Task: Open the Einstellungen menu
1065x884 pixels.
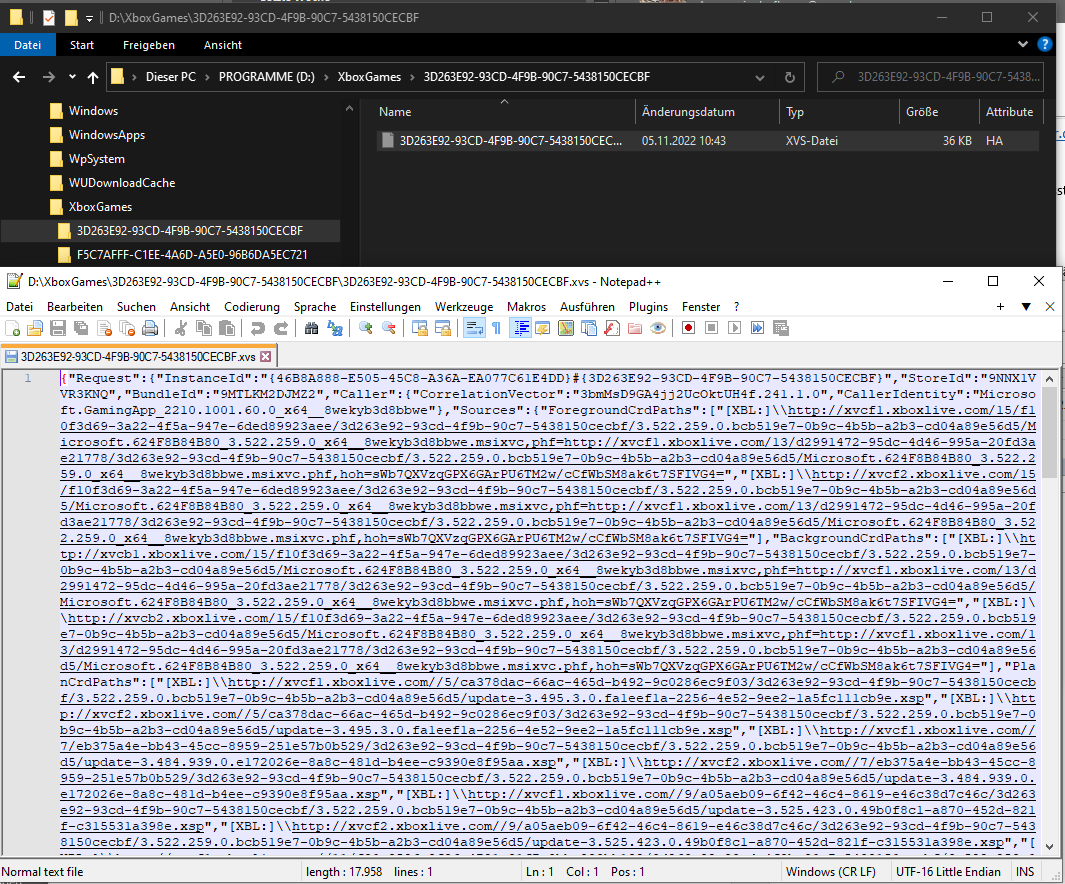Action: [x=385, y=307]
